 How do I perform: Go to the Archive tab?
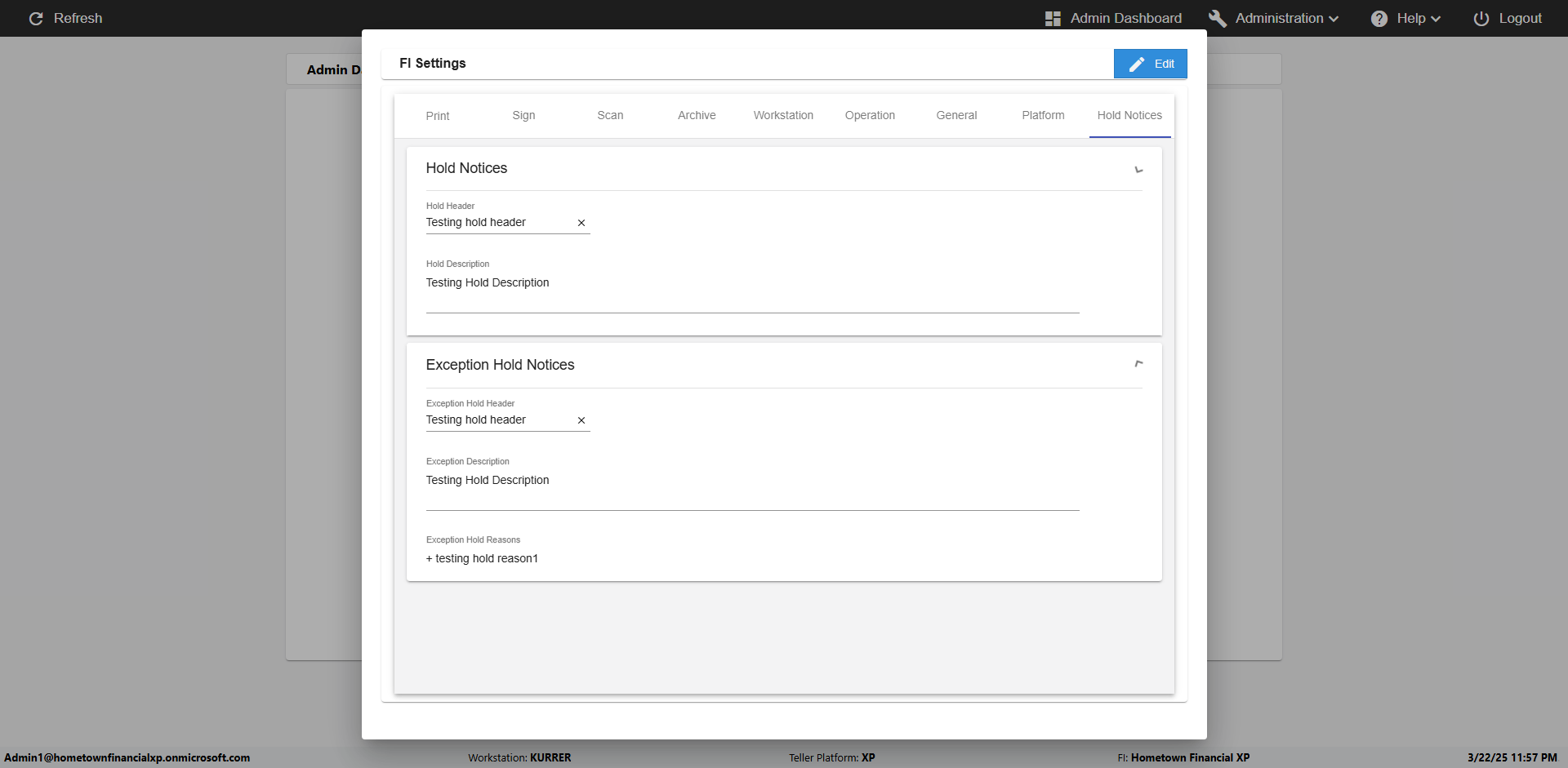pyautogui.click(x=697, y=116)
